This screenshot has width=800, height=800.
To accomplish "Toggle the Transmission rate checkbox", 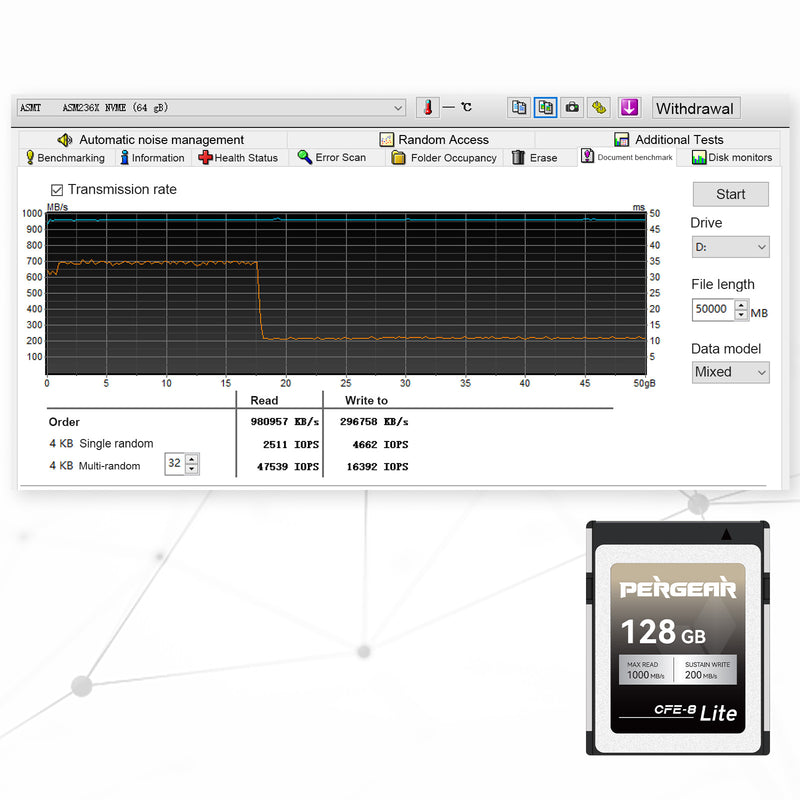I will [57, 190].
